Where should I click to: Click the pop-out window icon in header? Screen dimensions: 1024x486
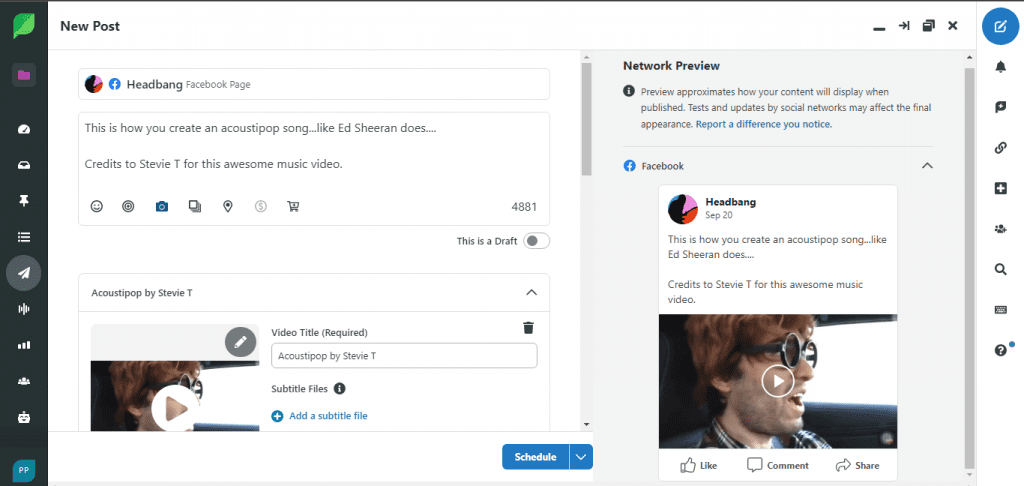click(x=928, y=26)
